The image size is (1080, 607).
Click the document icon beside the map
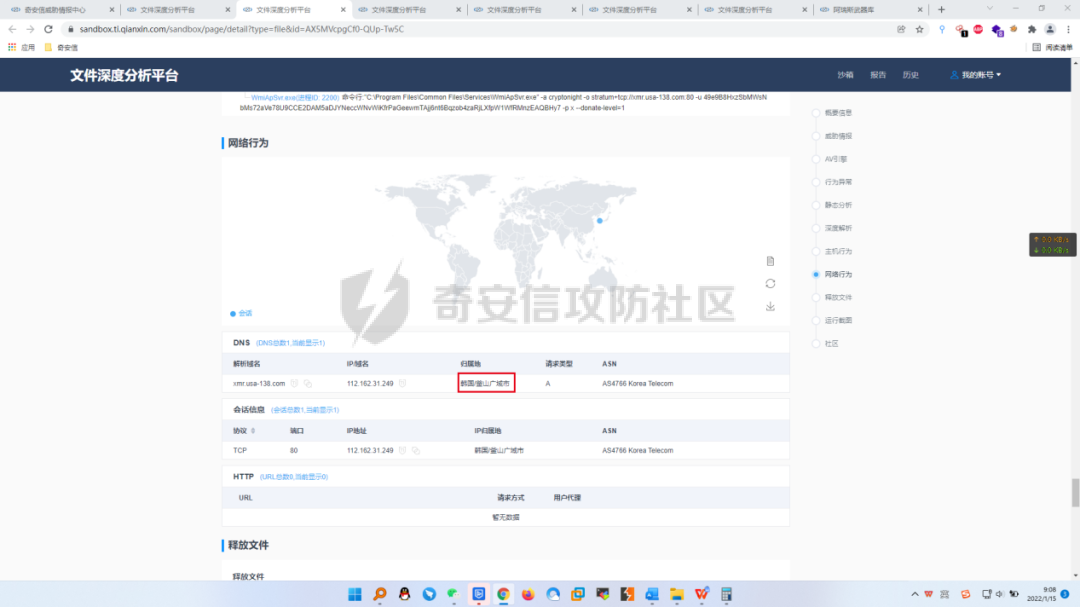click(770, 261)
